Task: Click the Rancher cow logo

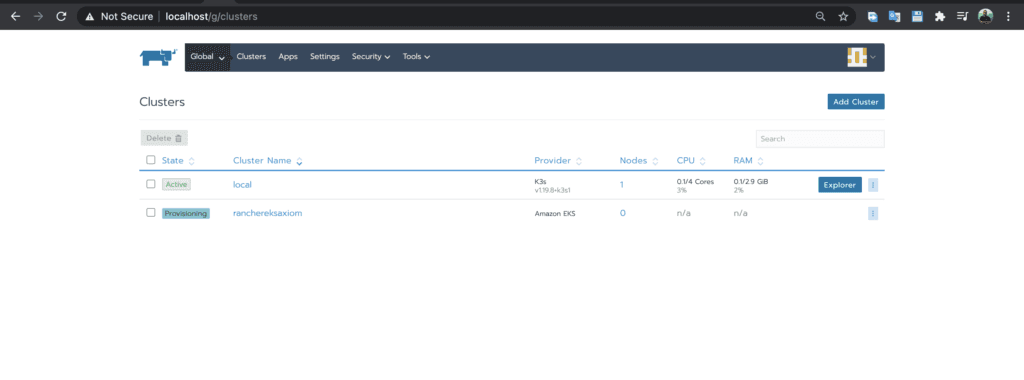Action: 158,57
